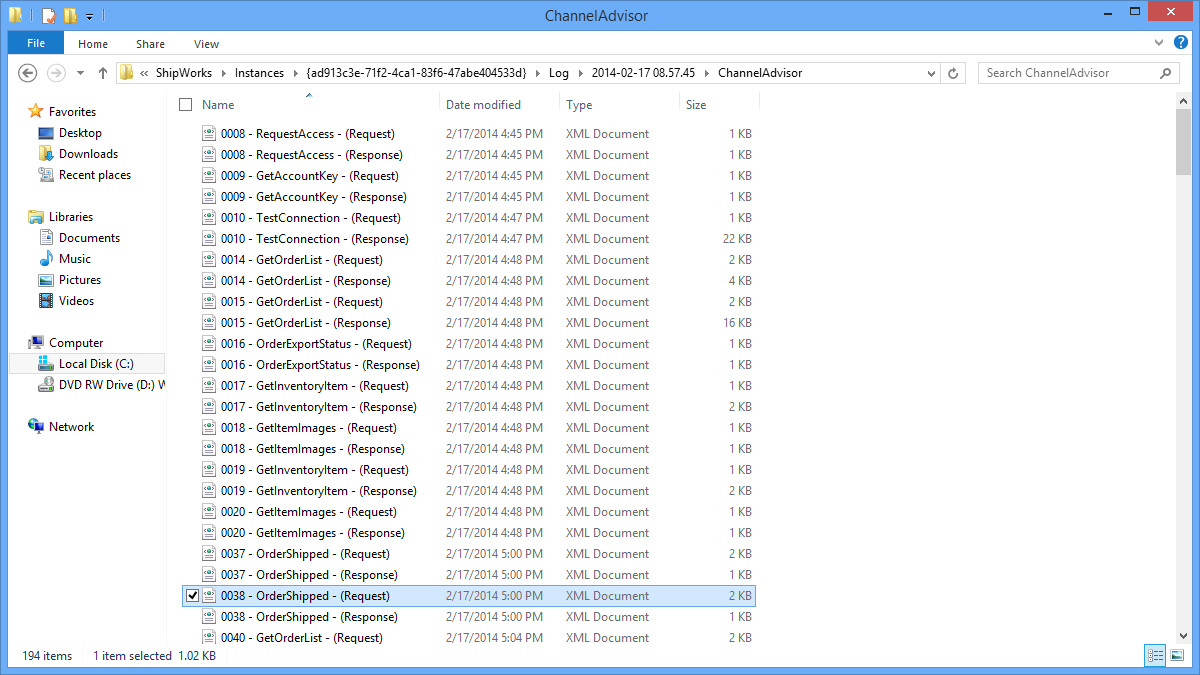
Task: Navigate to Instances in the address bar
Action: tap(259, 73)
